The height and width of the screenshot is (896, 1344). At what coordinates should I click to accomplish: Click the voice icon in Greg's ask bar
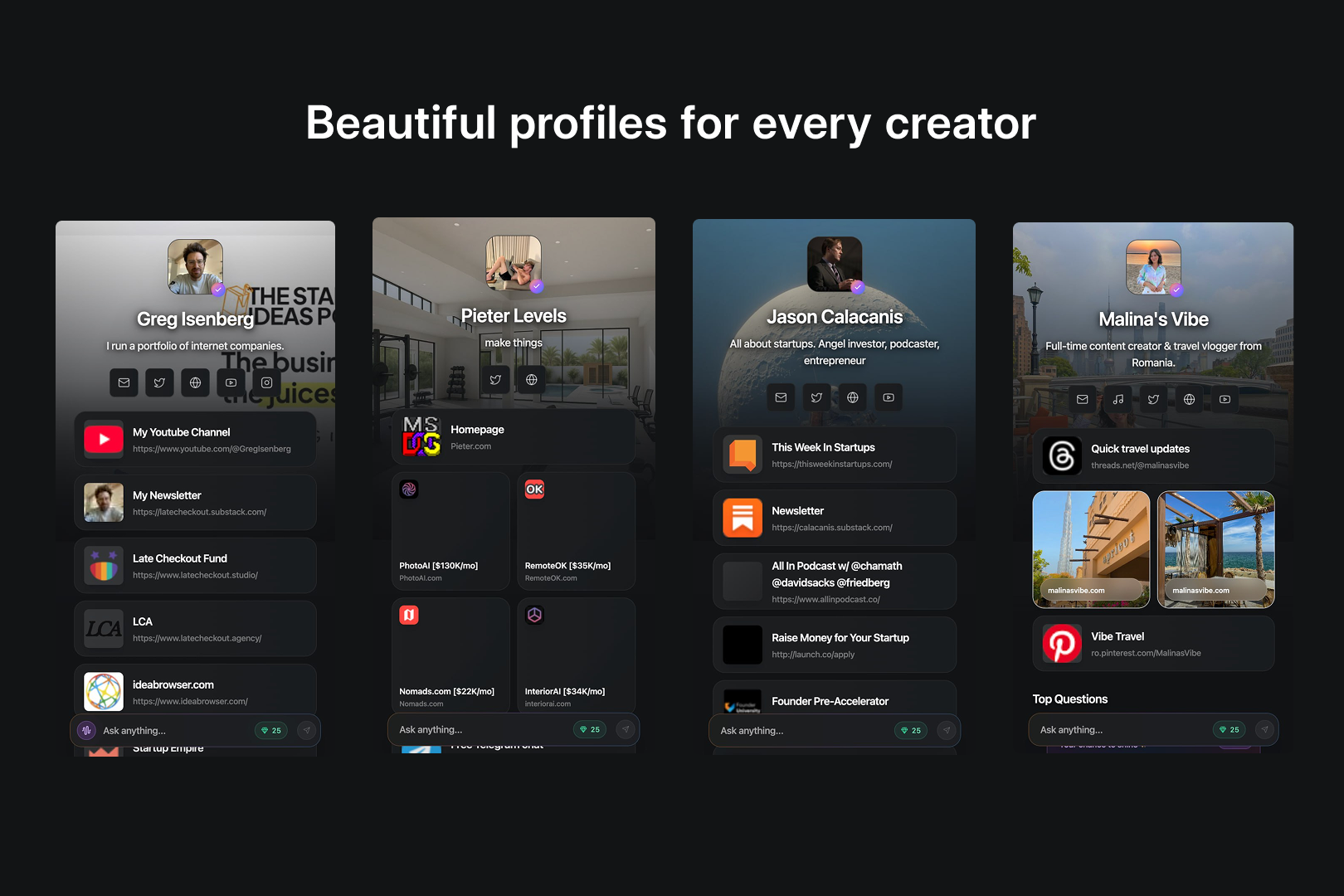coord(86,730)
